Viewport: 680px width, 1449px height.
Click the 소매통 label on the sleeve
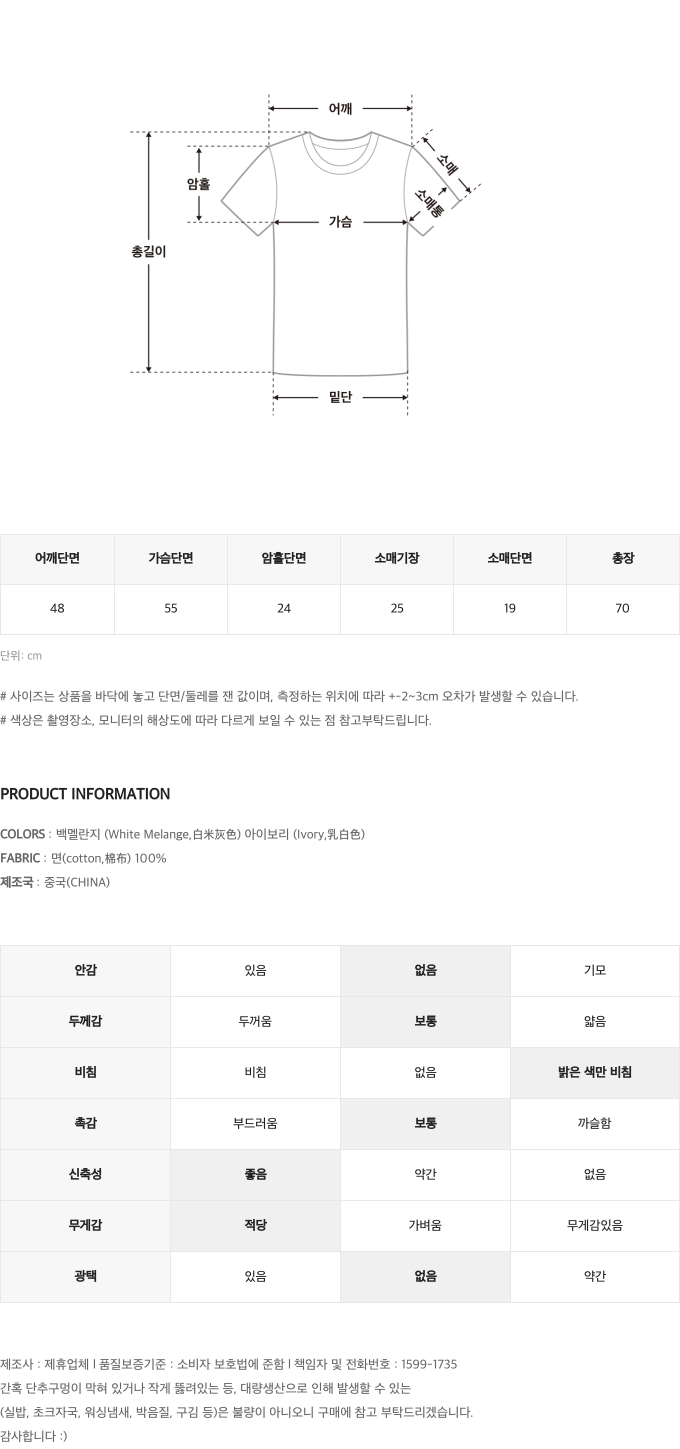428,203
